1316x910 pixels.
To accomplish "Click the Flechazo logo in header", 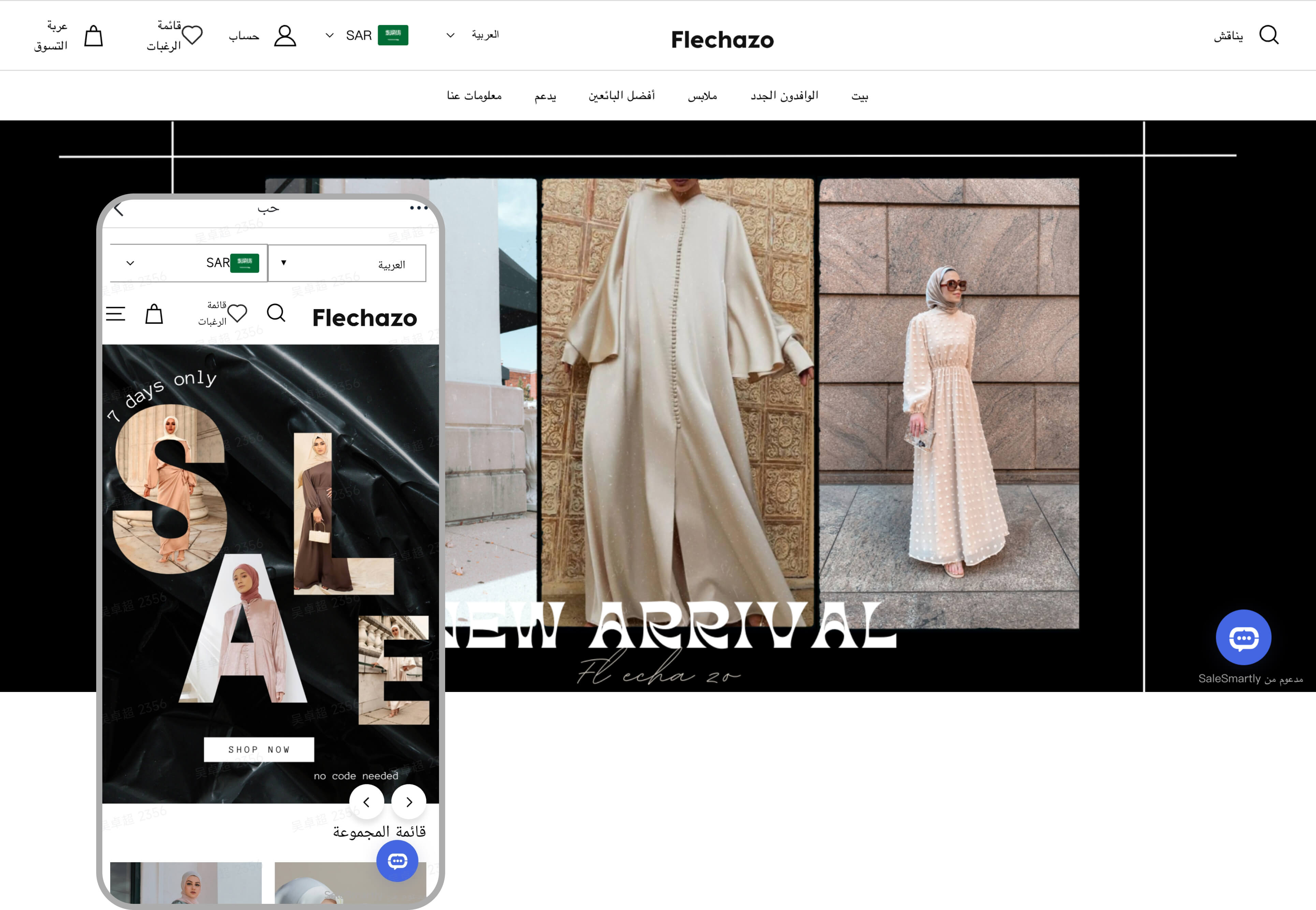I will tap(722, 39).
